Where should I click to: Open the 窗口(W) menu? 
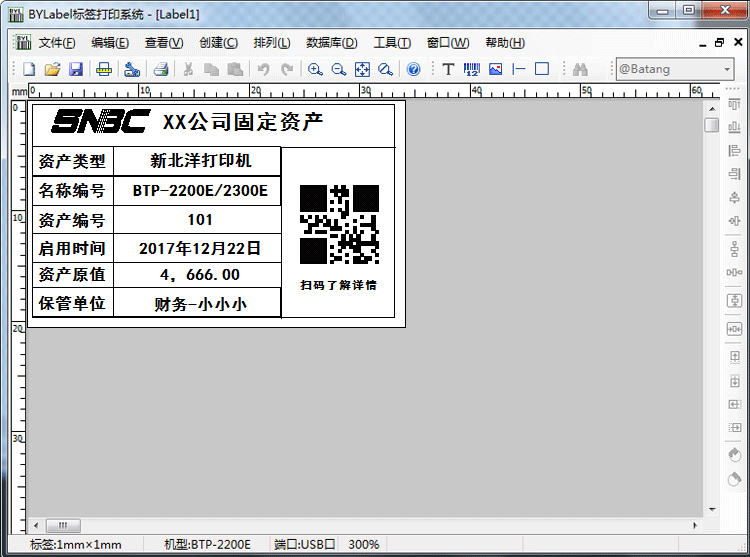click(448, 43)
